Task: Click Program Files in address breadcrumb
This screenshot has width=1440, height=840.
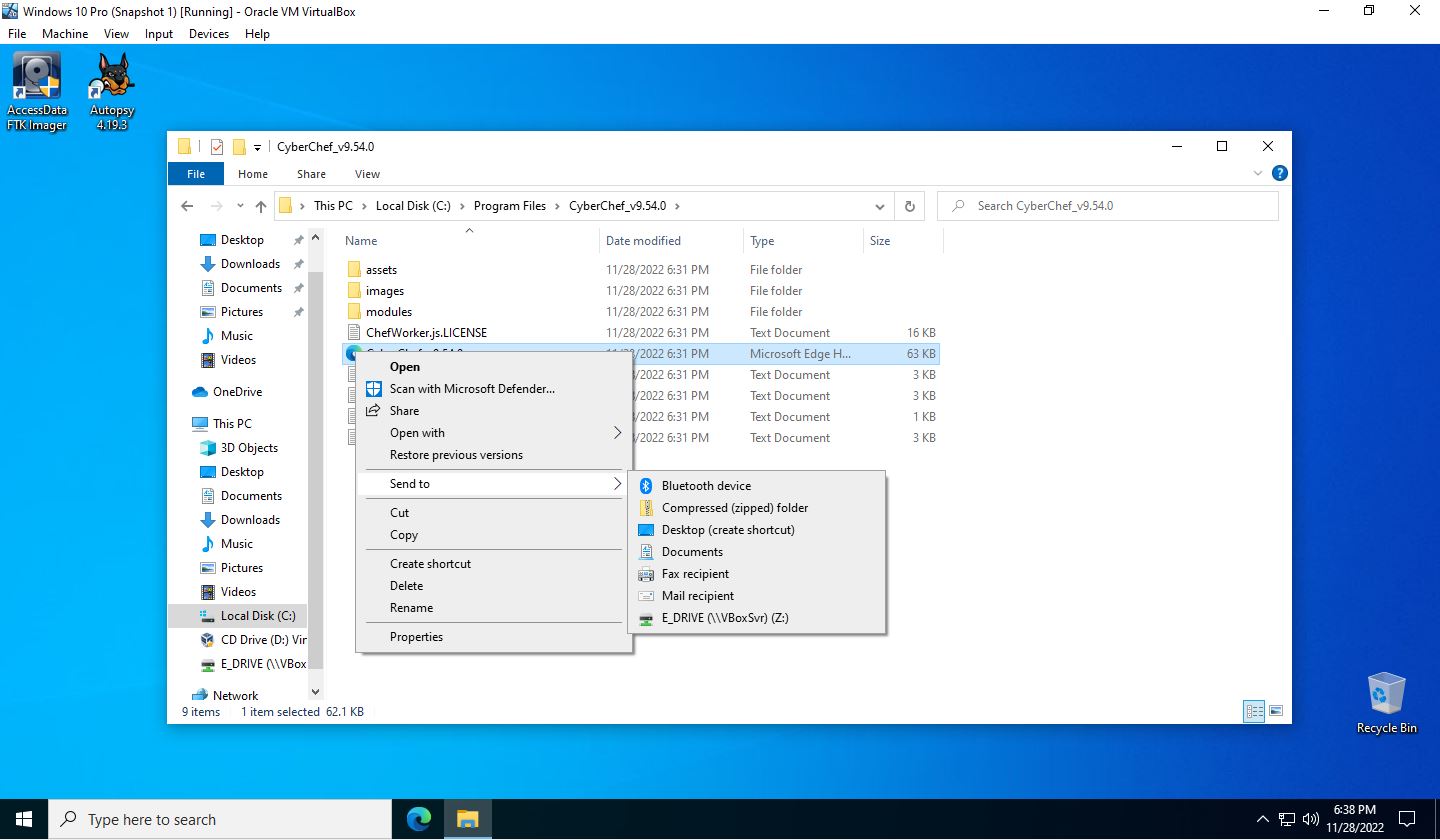Action: pos(510,206)
